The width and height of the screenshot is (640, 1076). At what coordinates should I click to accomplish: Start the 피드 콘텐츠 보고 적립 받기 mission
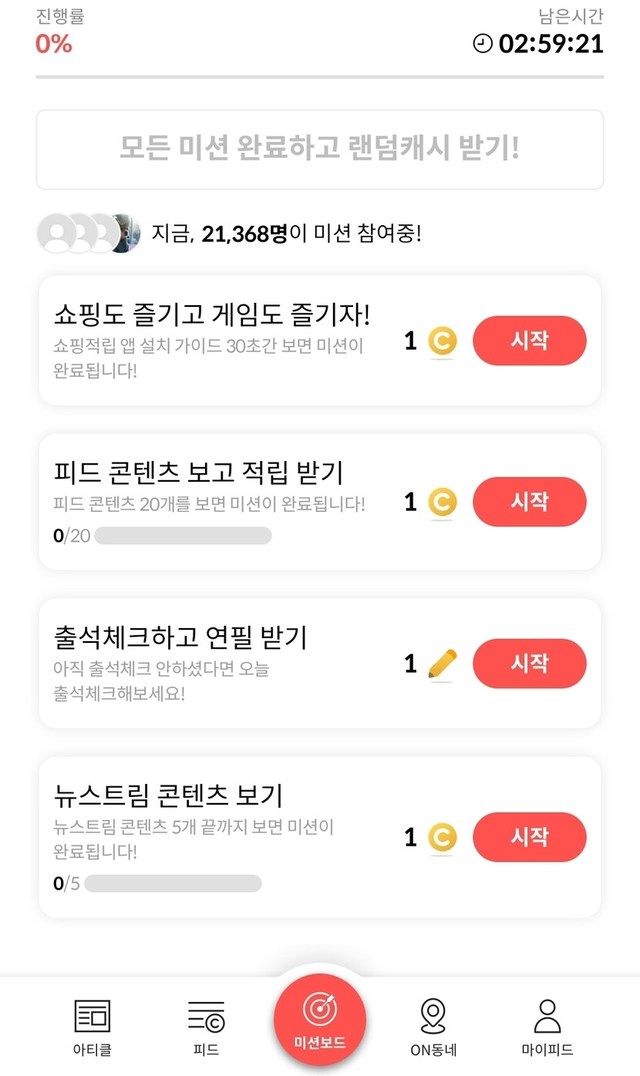coord(529,502)
